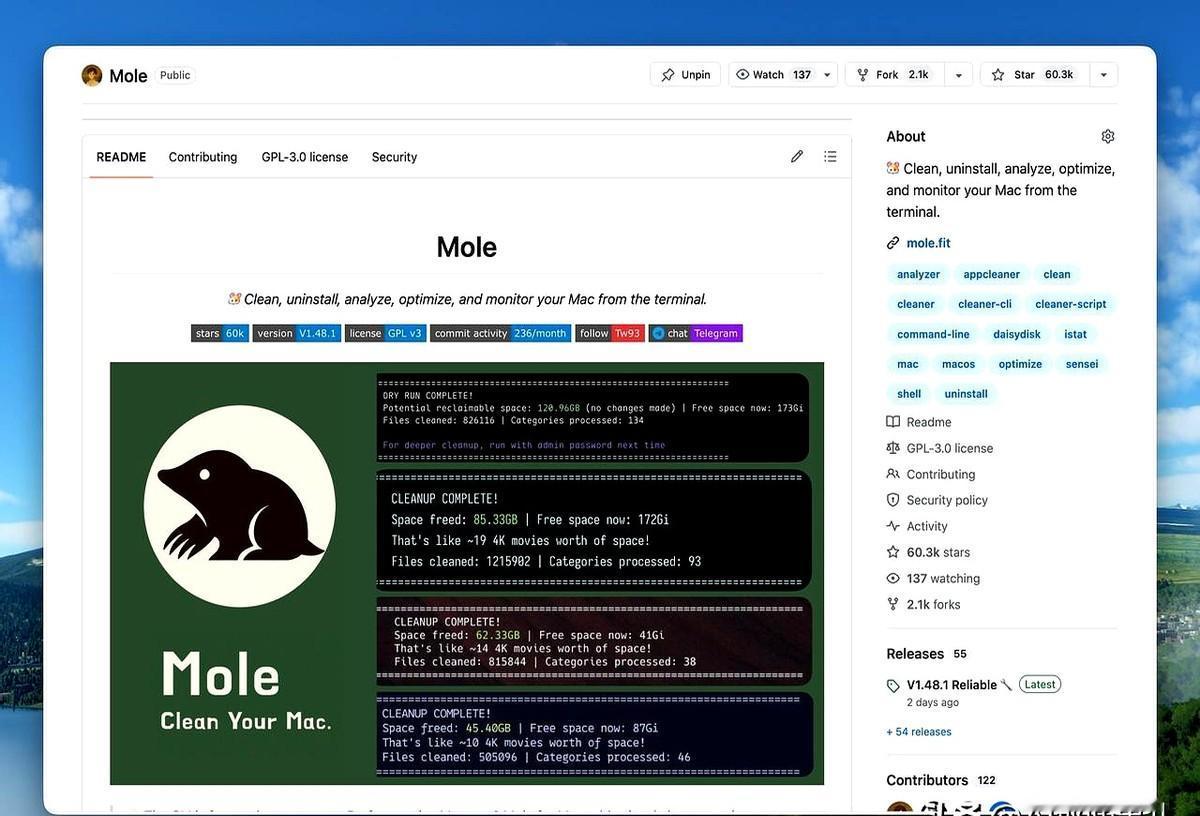Click the follow Tw93 badge
This screenshot has height=816, width=1200.
(x=609, y=333)
